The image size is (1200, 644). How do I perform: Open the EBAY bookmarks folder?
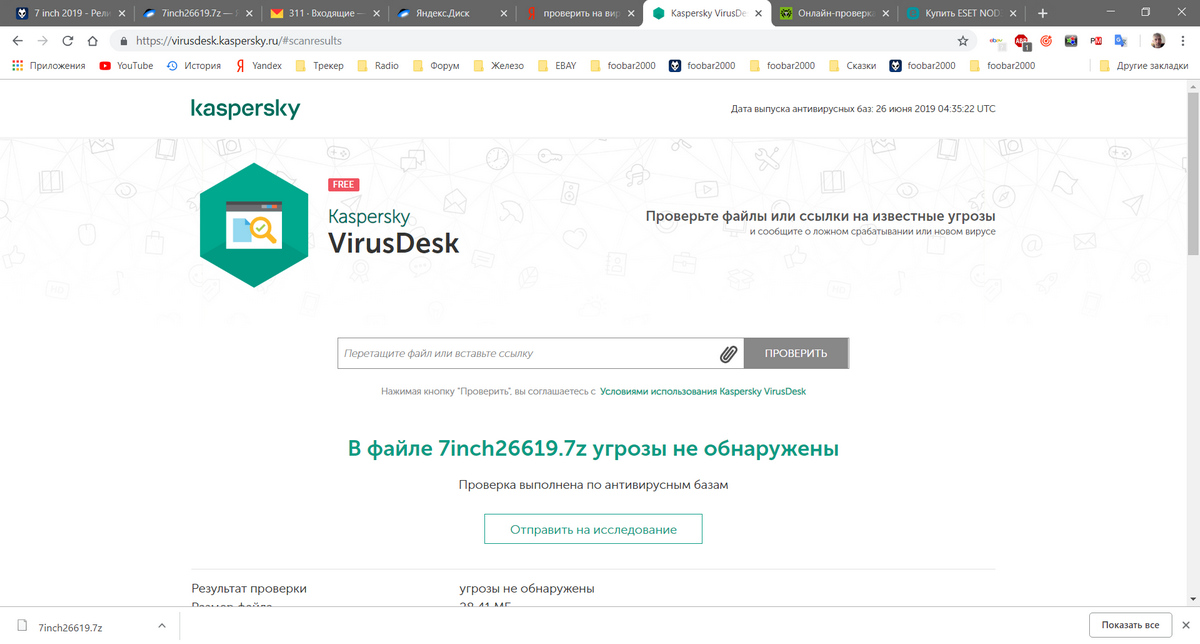557,65
